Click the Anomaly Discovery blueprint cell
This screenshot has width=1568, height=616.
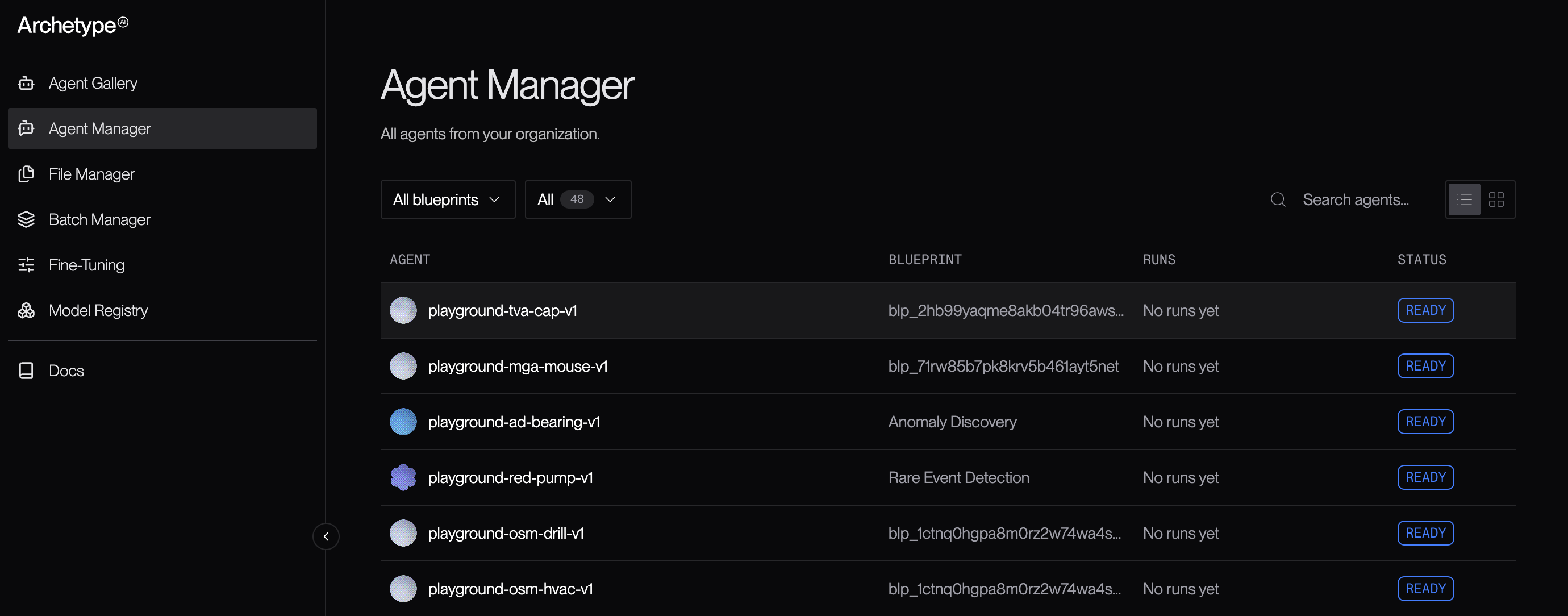[x=952, y=422]
